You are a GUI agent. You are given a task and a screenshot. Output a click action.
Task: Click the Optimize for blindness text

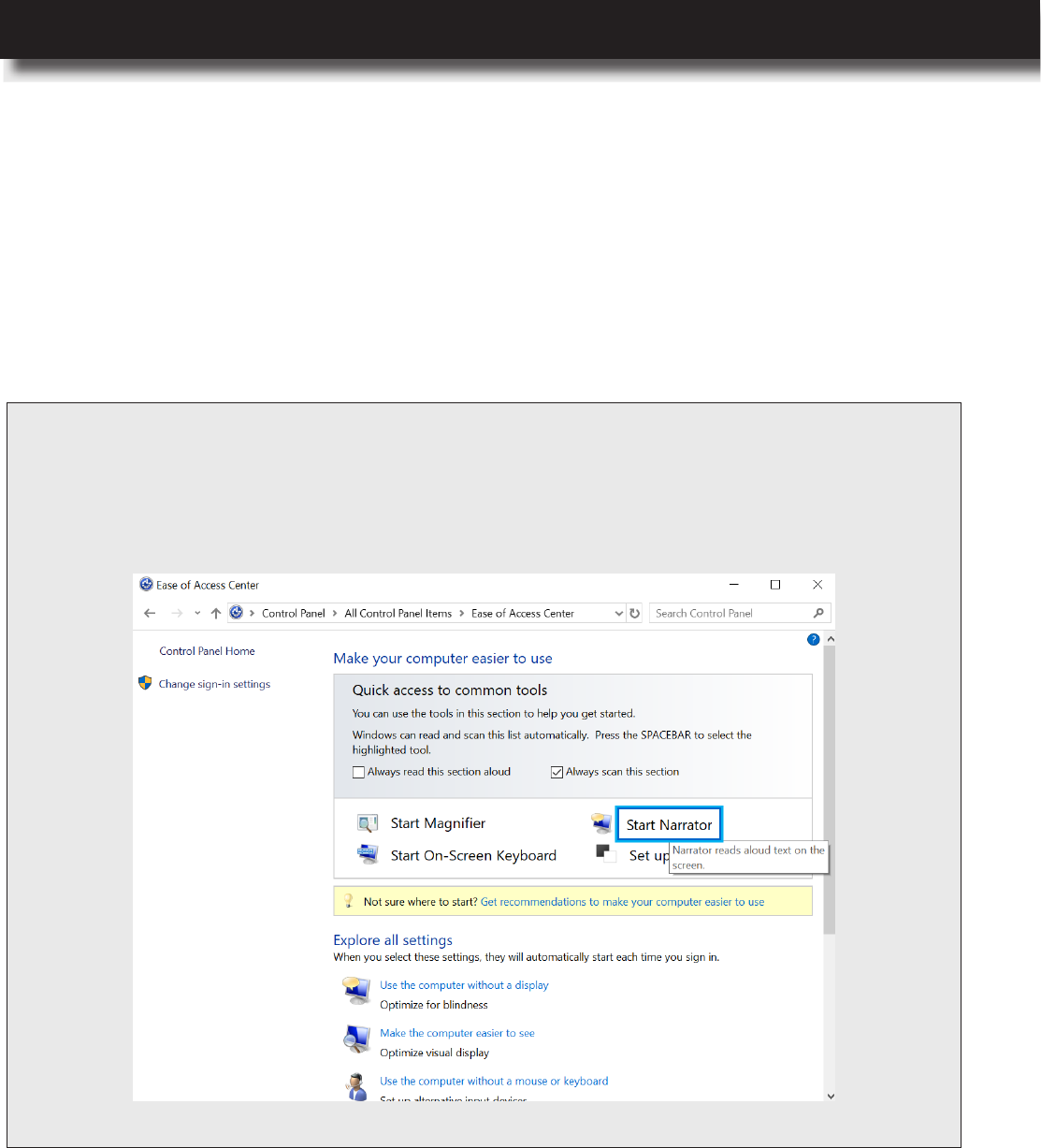pos(434,1005)
